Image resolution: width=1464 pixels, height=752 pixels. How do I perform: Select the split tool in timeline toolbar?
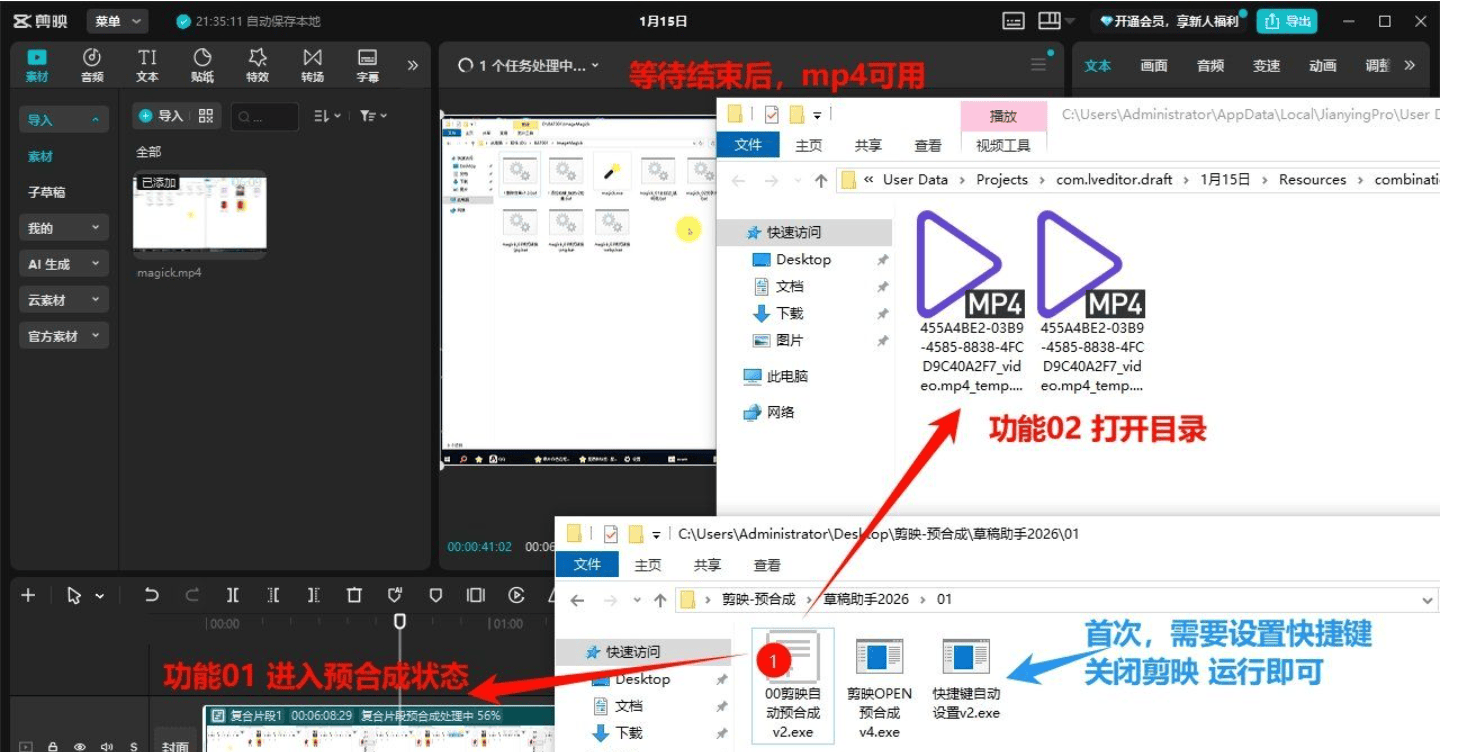pyautogui.click(x=232, y=594)
